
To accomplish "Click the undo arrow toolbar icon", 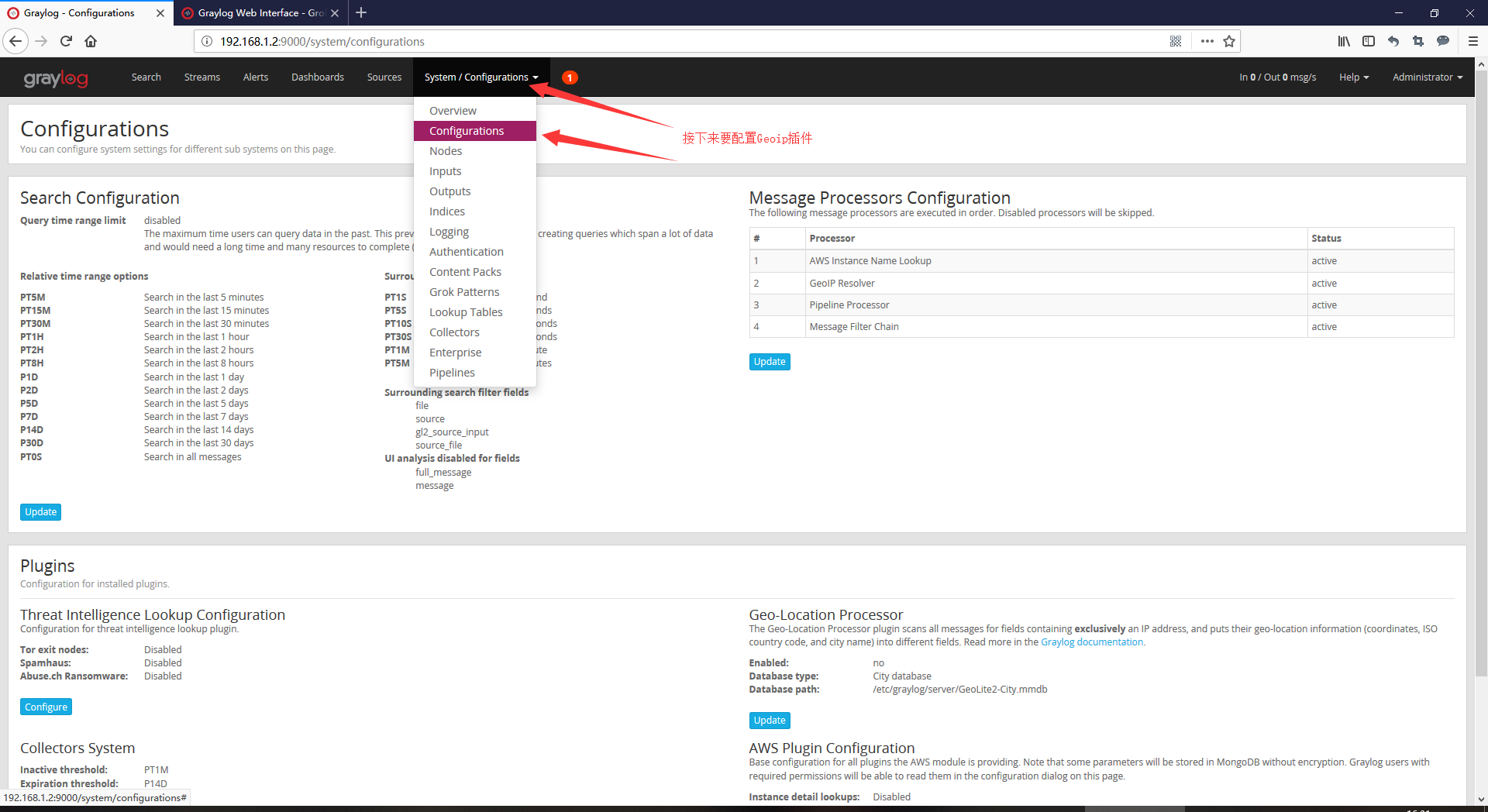I will pos(1393,41).
